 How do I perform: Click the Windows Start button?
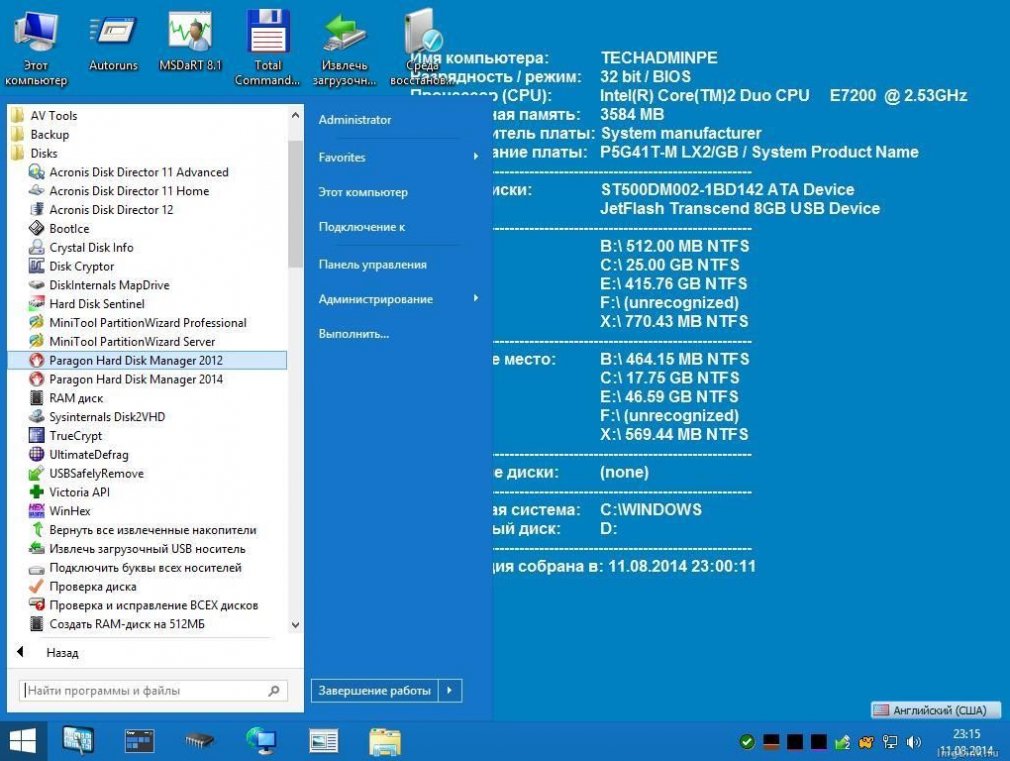click(23, 741)
